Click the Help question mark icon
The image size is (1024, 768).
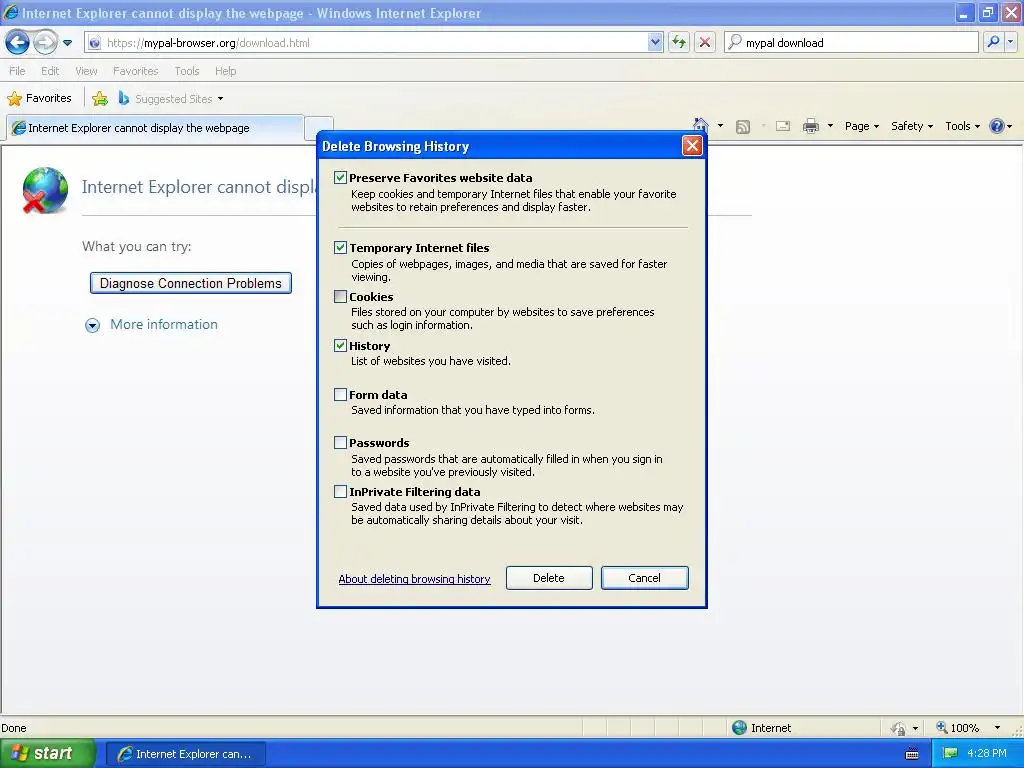click(997, 126)
